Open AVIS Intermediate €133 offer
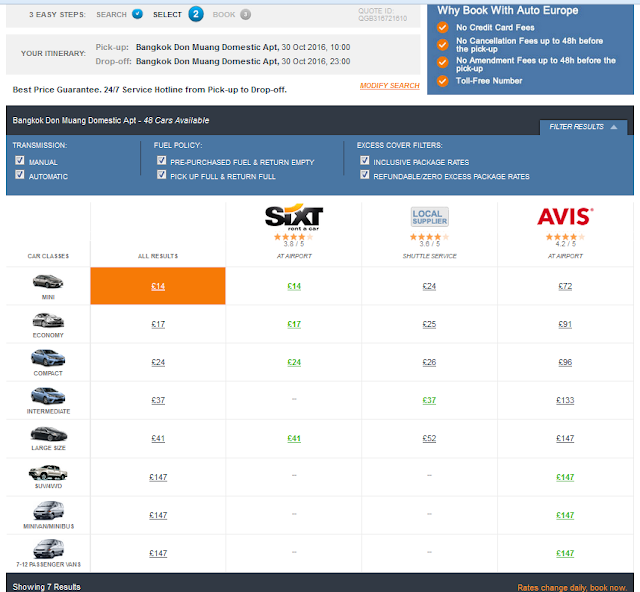Viewport: 640px width, 592px height. point(565,400)
